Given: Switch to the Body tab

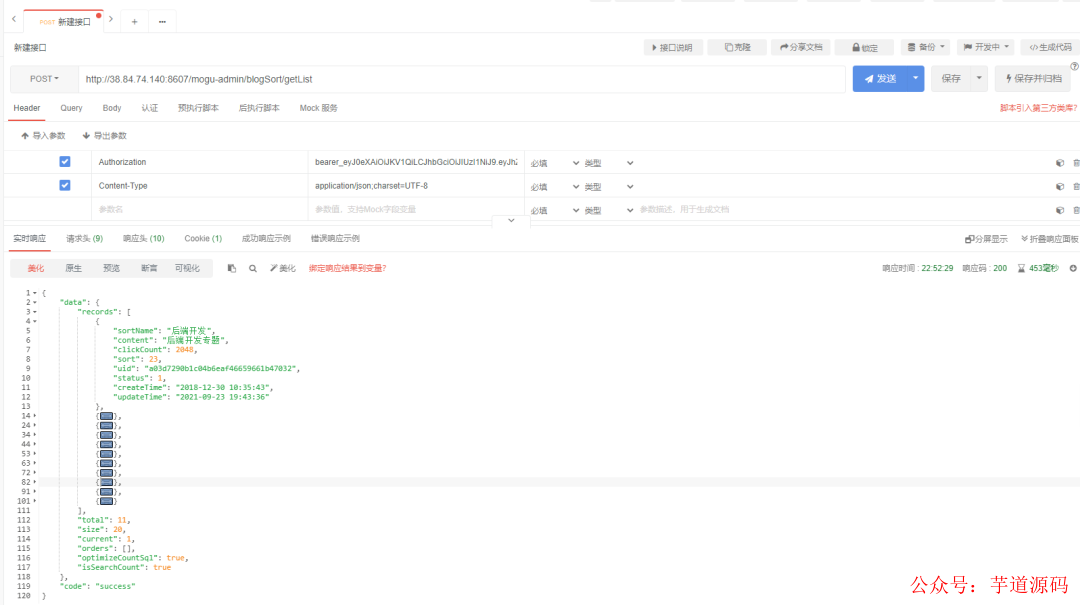Looking at the screenshot, I should [112, 108].
